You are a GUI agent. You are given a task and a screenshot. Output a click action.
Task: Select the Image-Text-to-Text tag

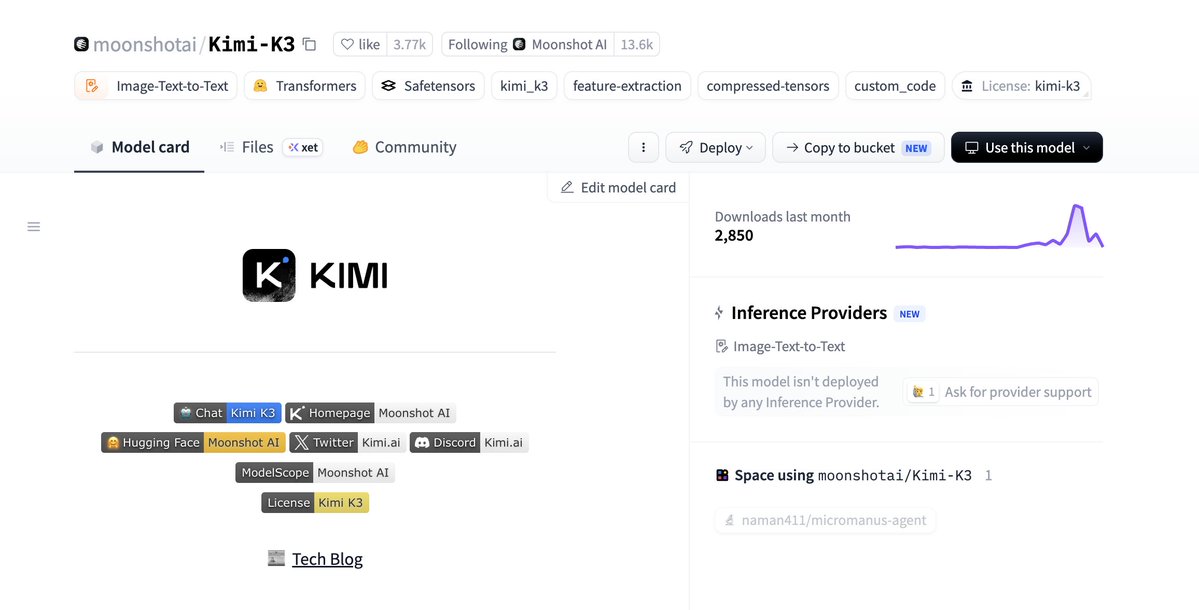156,86
